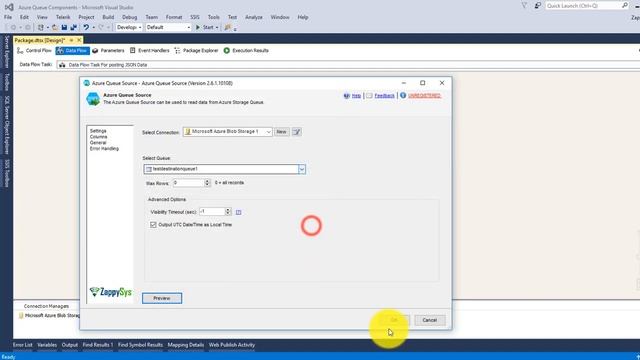Switch to the Package Explorer tab

coord(196,51)
